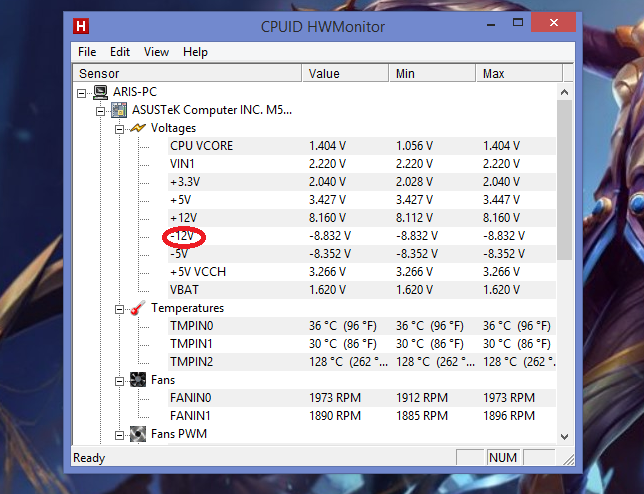This screenshot has height=494, width=644.
Task: Open the Edit menu
Action: pyautogui.click(x=120, y=52)
